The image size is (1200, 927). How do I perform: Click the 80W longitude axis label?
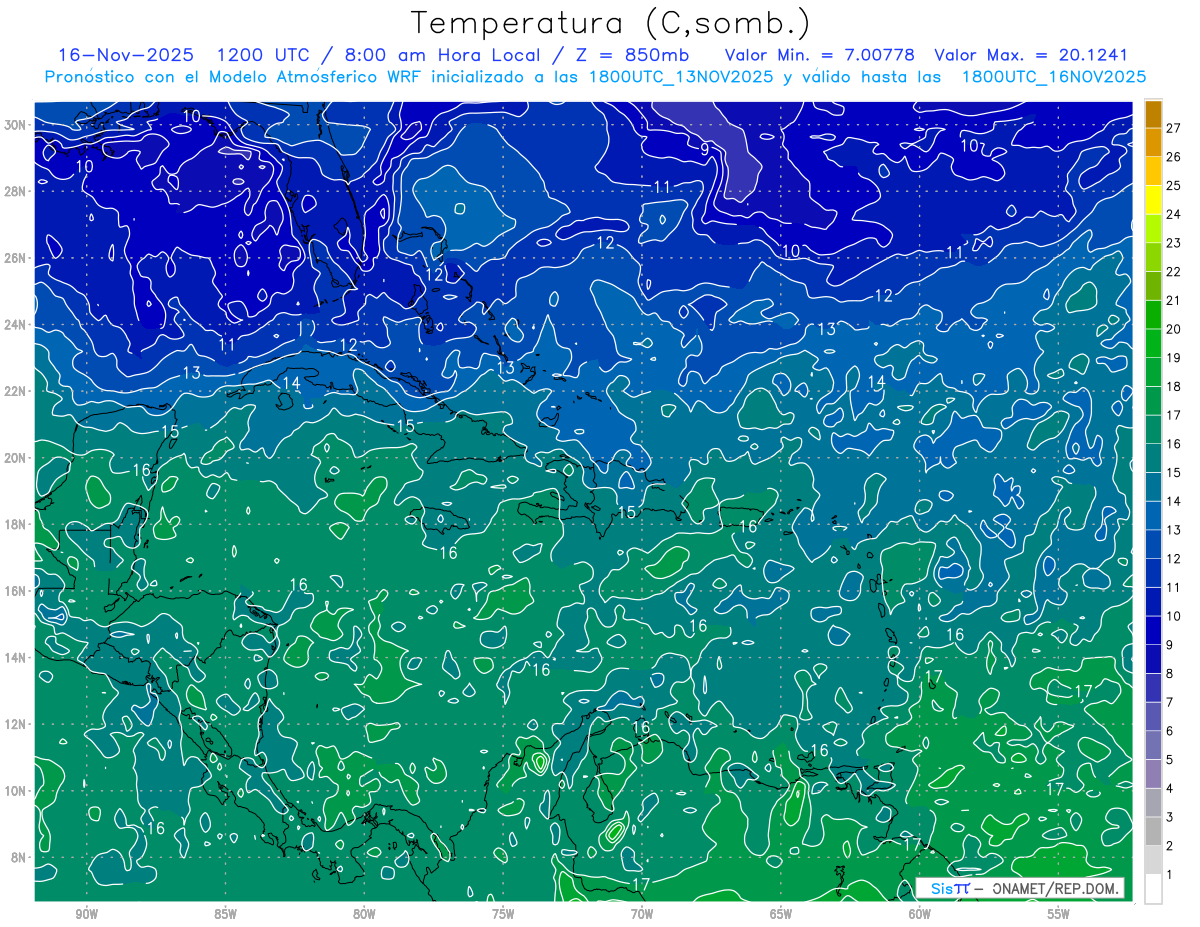[x=364, y=914]
